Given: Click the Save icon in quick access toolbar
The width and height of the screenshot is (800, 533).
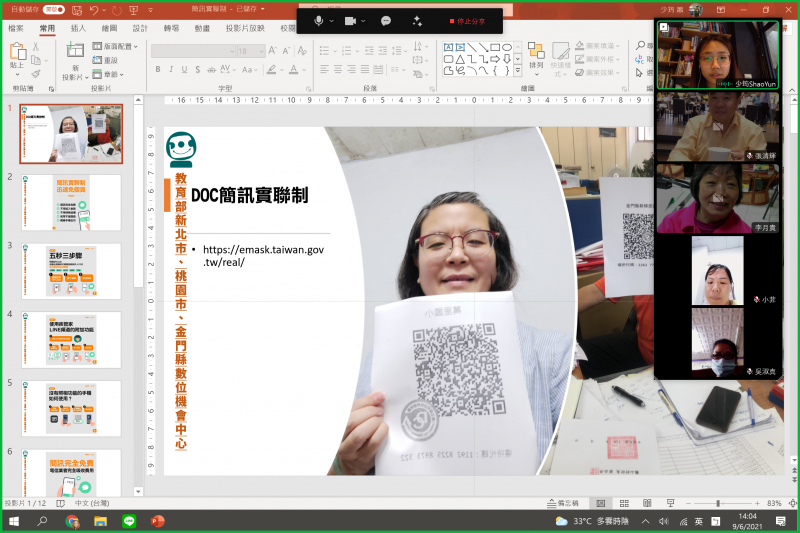Looking at the screenshot, I should coord(75,9).
